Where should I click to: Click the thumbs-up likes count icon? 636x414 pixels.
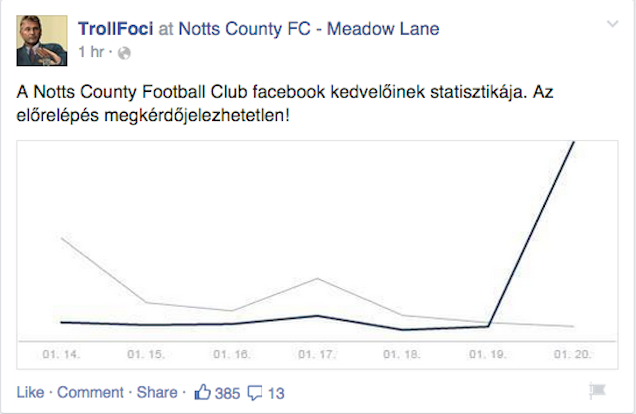click(202, 392)
